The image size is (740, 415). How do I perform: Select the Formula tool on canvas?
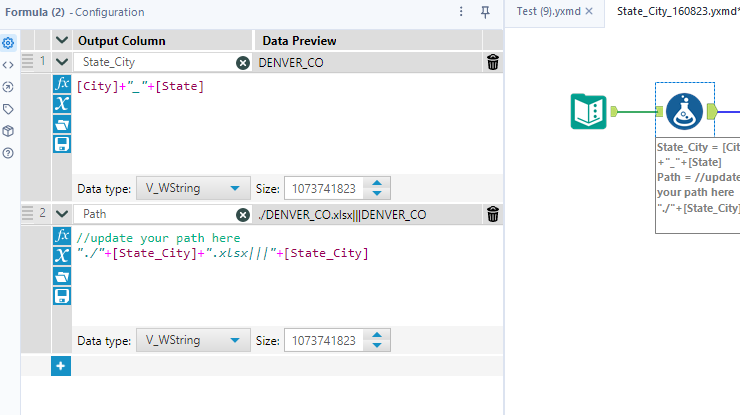685,111
